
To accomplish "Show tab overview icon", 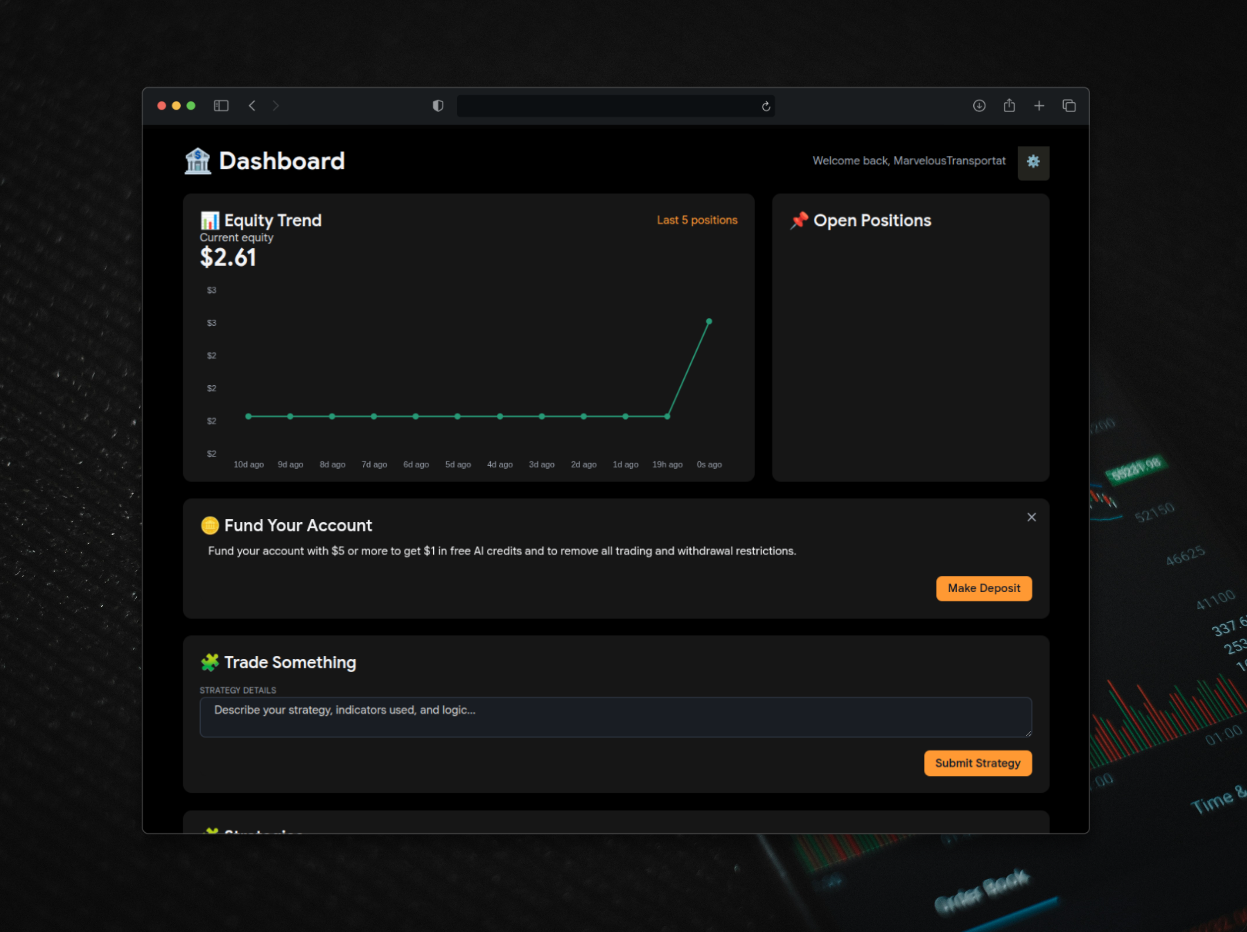I will (1069, 106).
